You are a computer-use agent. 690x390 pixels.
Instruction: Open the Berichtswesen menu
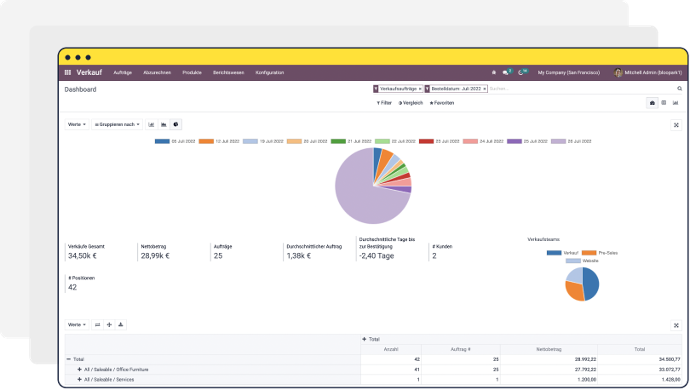228,73
